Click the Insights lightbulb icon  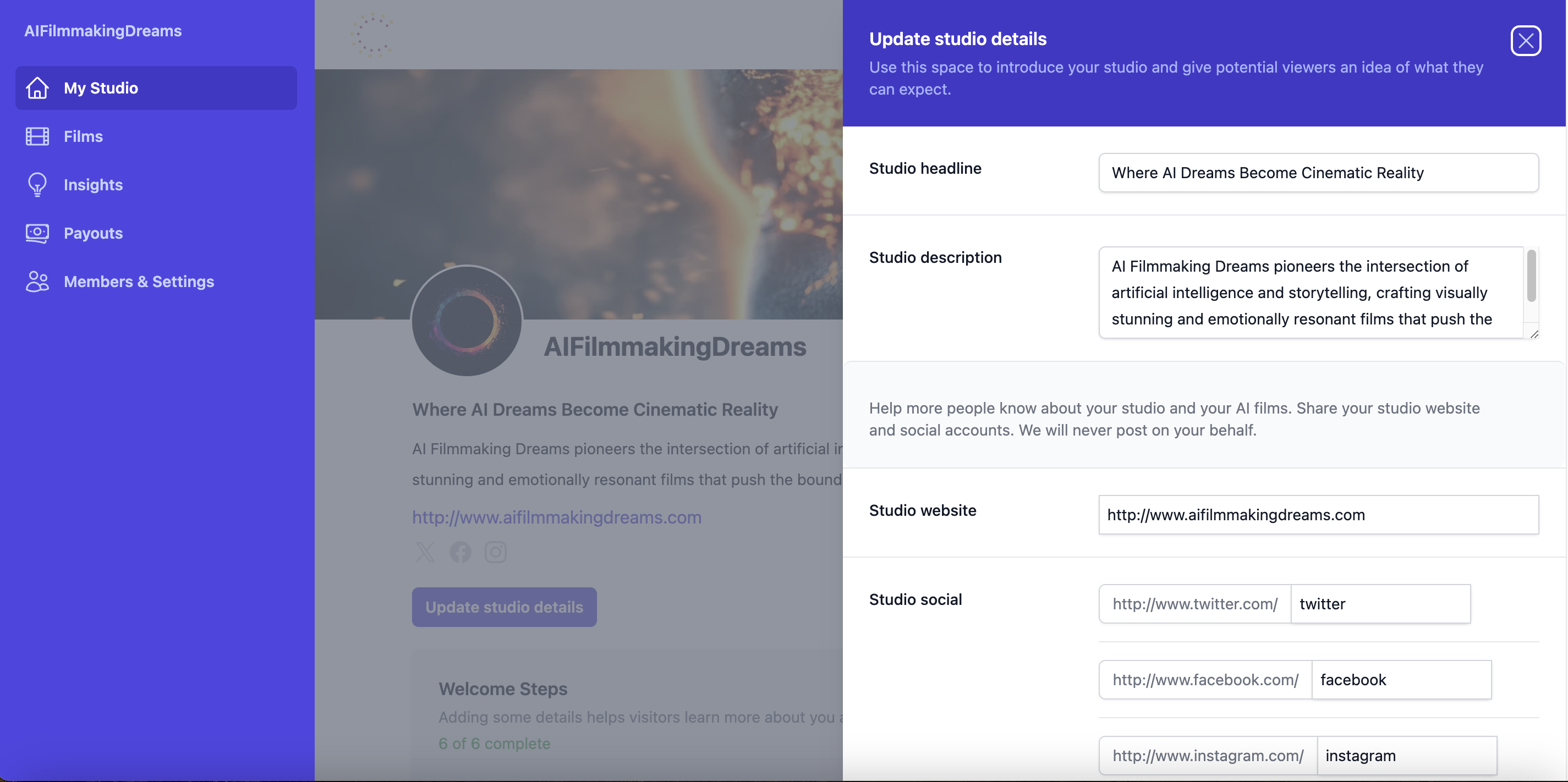(37, 184)
